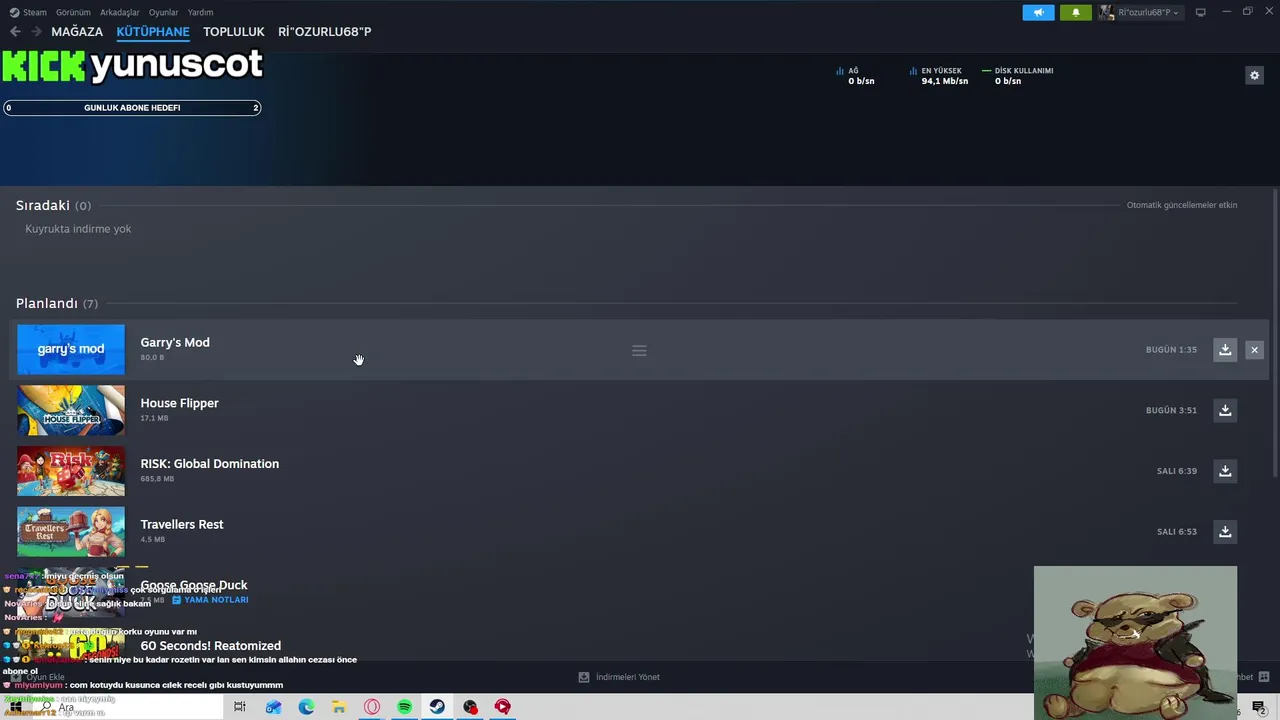Open Microsoft Edge from the taskbar

[x=306, y=707]
